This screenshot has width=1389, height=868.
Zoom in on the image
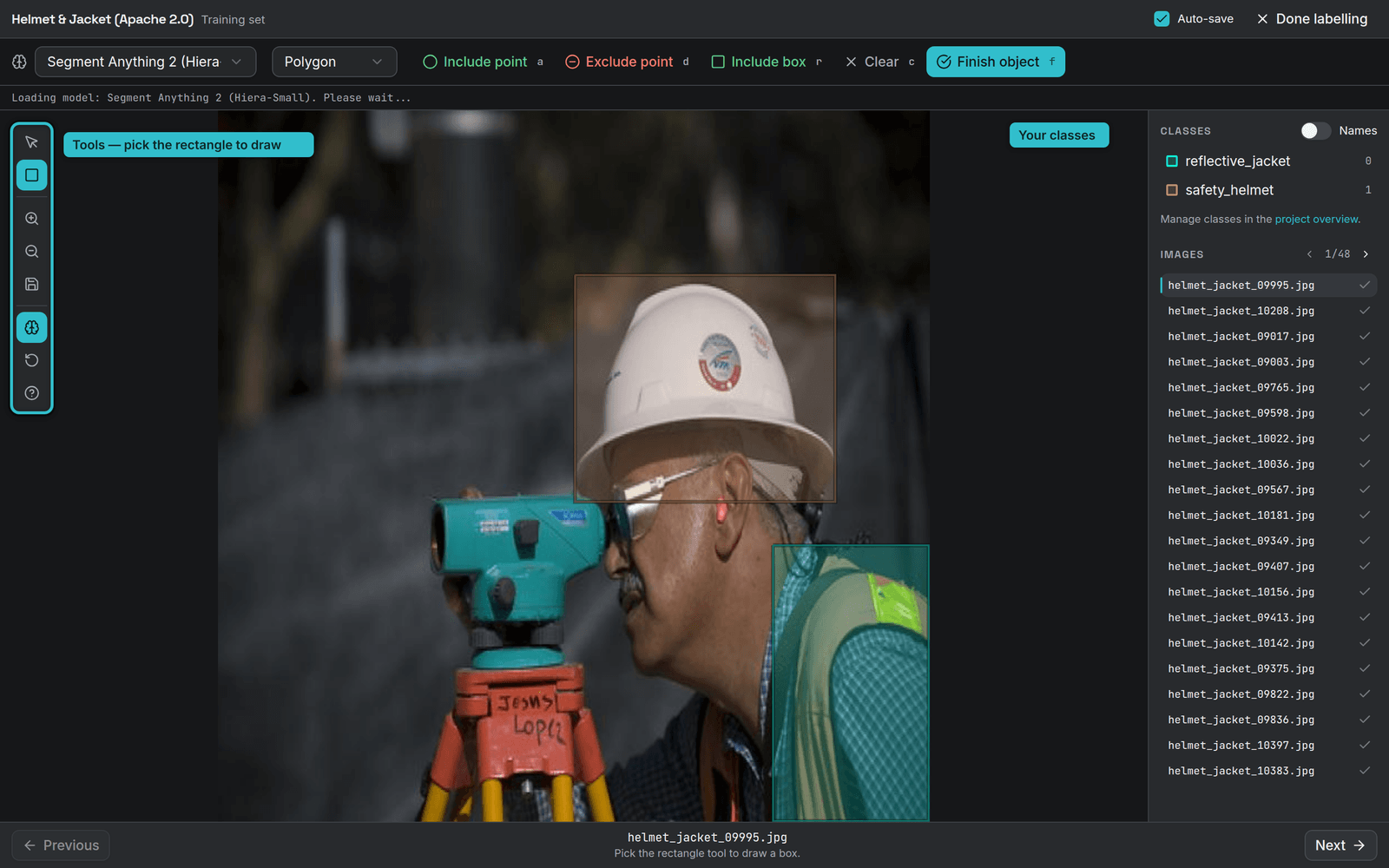click(x=32, y=219)
